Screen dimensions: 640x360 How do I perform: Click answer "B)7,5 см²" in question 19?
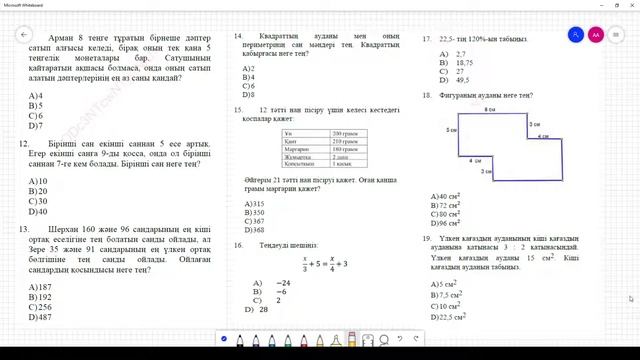coord(446,295)
